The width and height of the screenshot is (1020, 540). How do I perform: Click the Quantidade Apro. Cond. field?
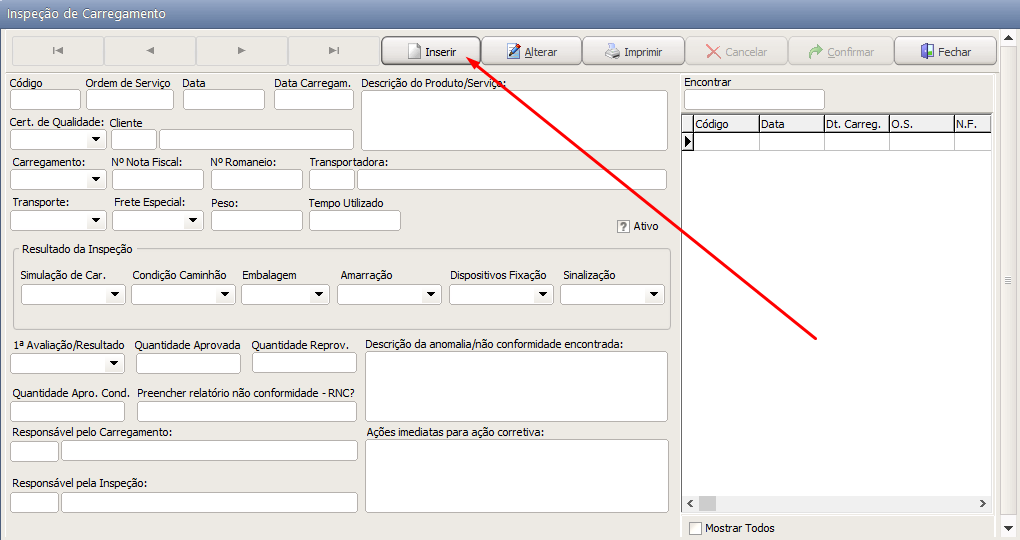(x=68, y=411)
